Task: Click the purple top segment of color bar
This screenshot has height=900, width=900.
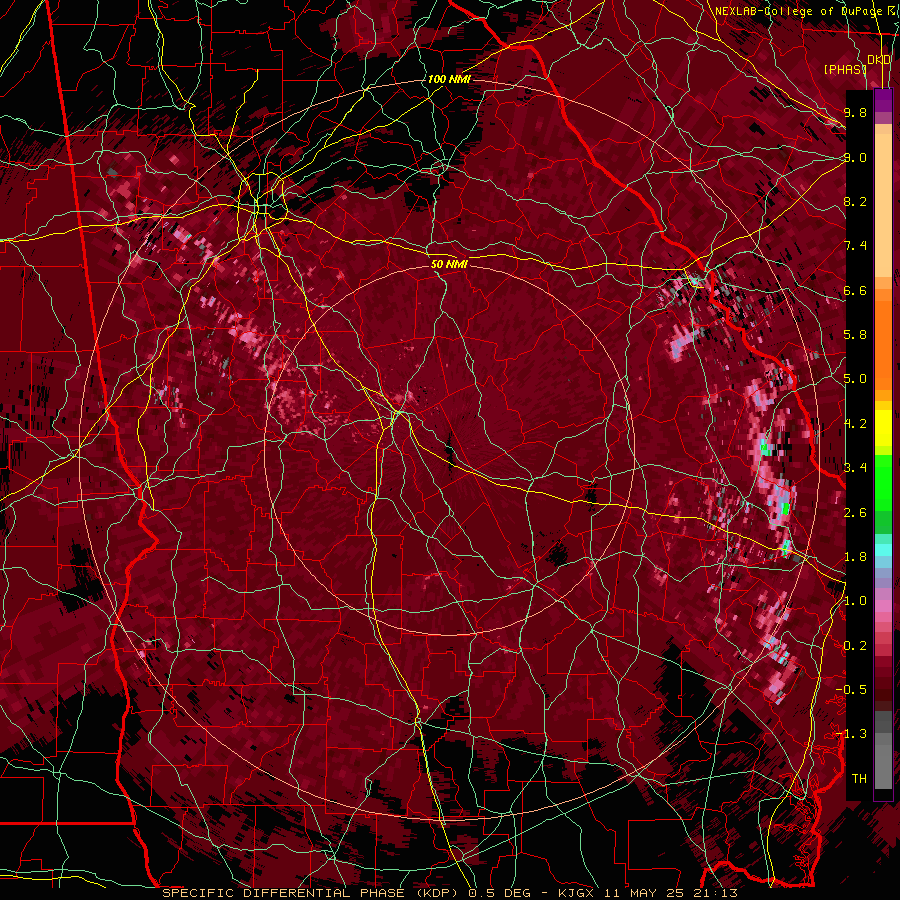Action: point(883,100)
